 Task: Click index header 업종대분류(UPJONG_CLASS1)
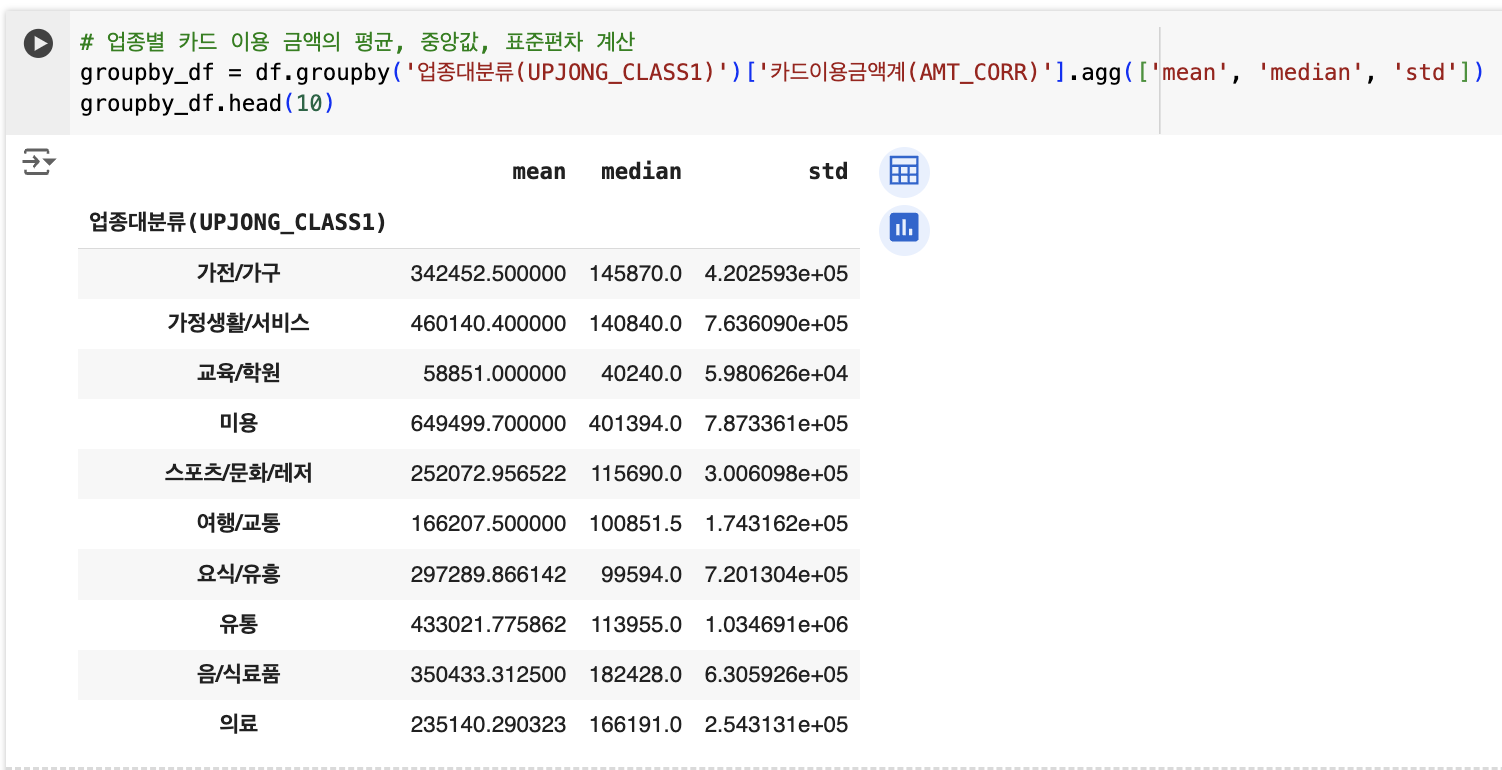pos(238,222)
